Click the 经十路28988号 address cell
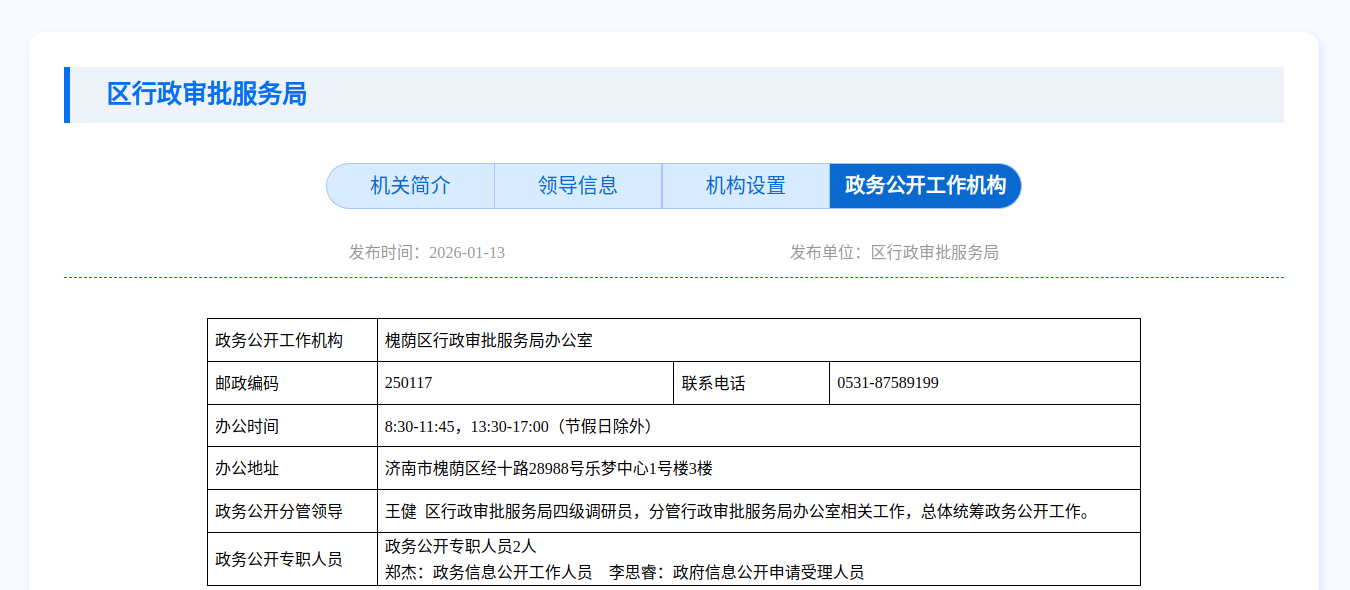This screenshot has width=1350, height=590. (549, 468)
